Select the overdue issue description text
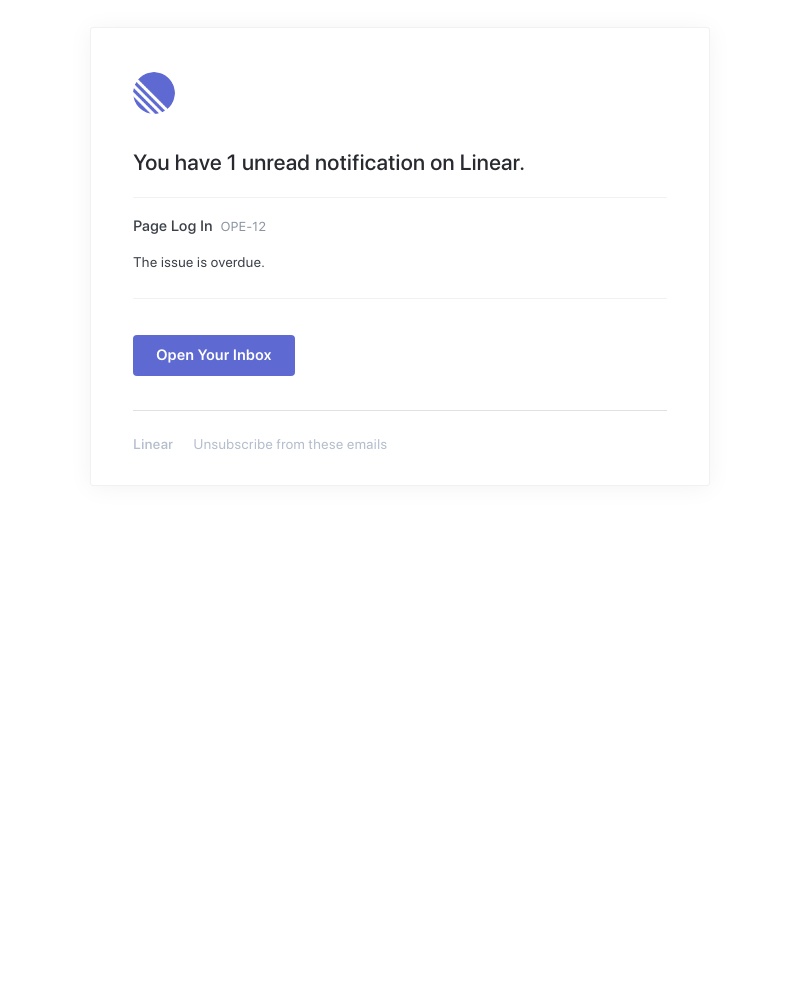 tap(198, 262)
